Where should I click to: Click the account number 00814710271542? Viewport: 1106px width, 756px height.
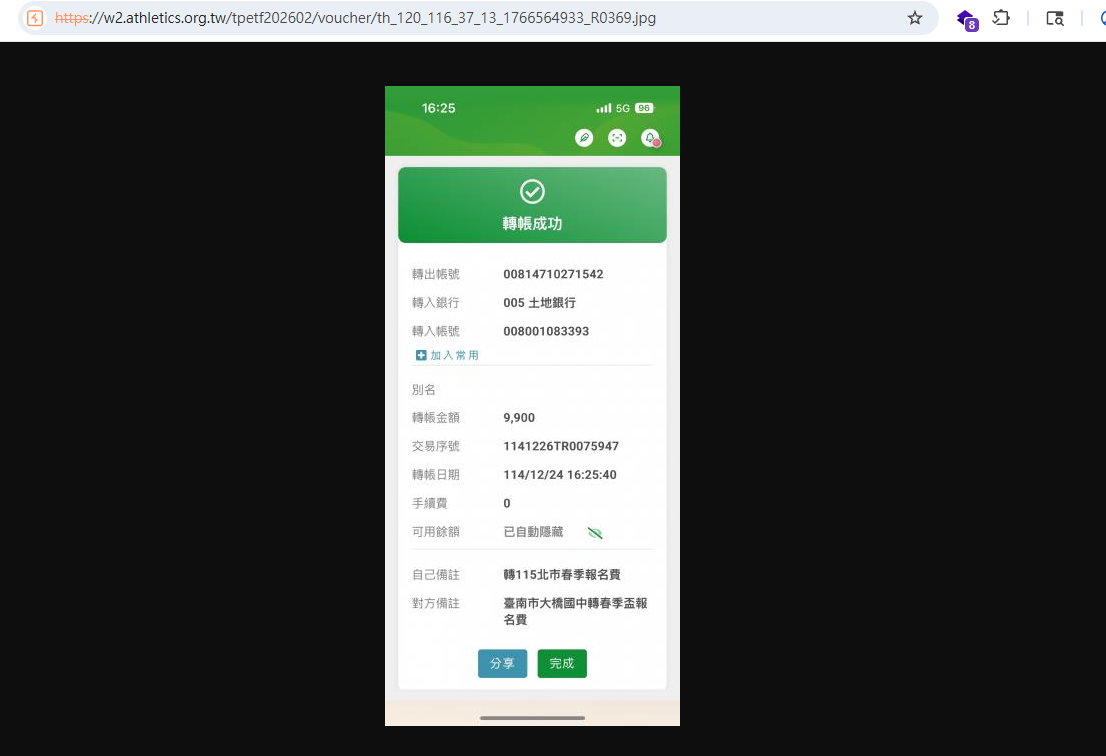tap(553, 274)
